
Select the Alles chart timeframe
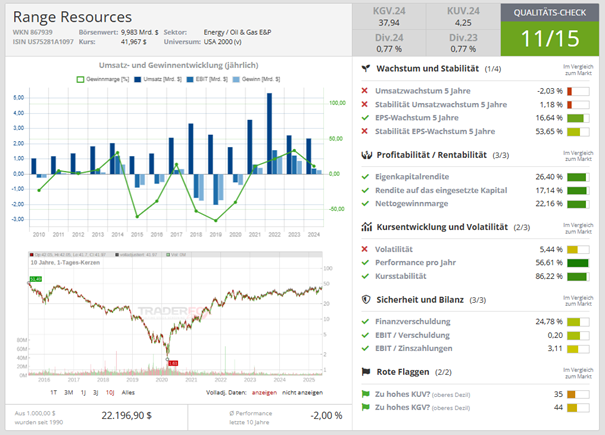[128, 393]
